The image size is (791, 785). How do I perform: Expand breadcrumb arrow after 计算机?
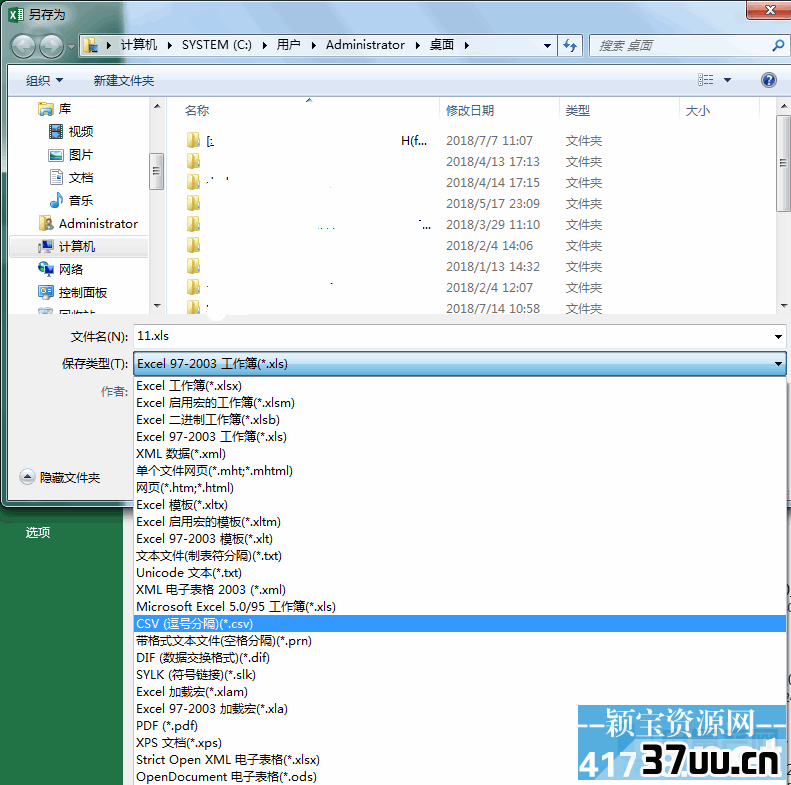170,45
